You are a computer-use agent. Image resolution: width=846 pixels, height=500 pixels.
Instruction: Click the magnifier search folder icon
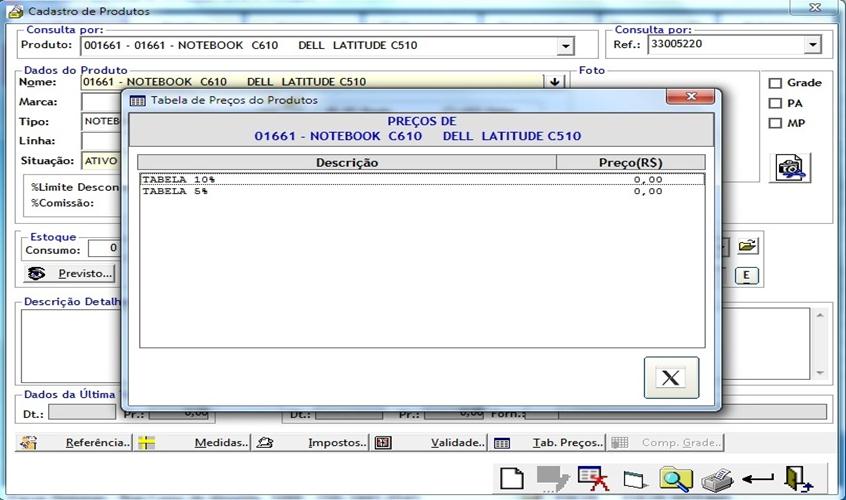676,479
